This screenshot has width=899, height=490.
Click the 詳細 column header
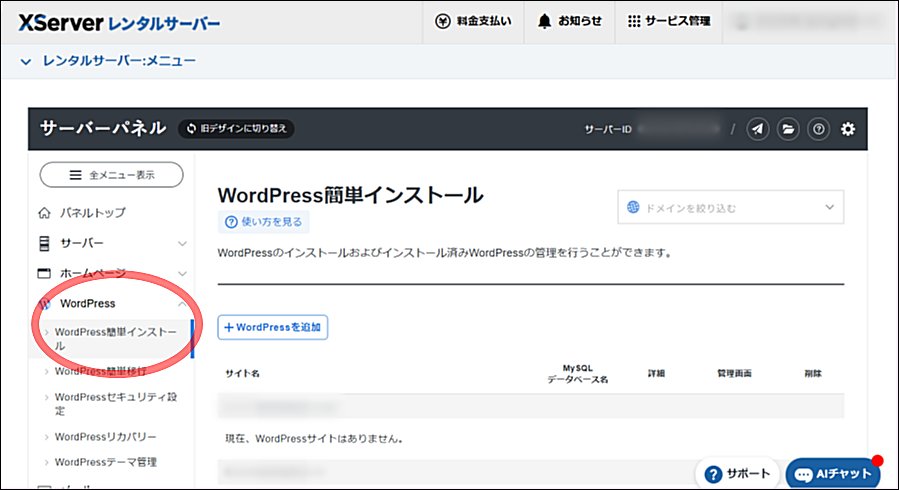coord(656,374)
